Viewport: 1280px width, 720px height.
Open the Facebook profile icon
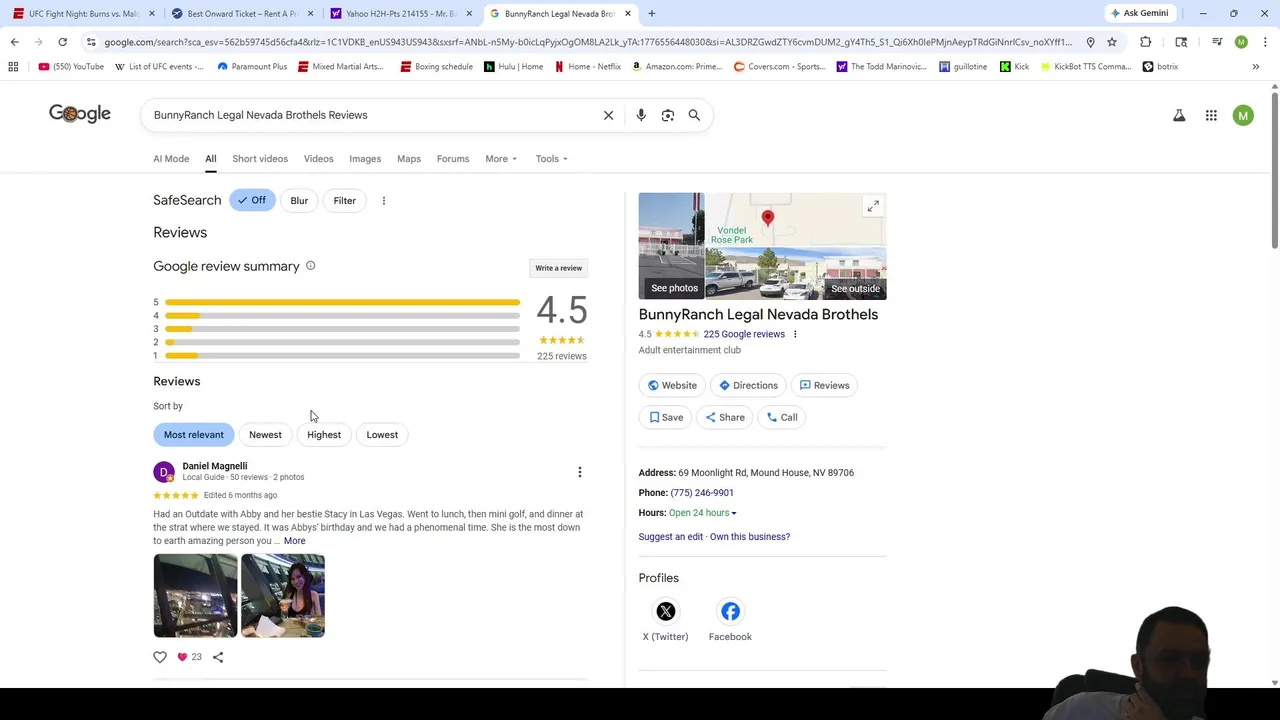(x=730, y=611)
